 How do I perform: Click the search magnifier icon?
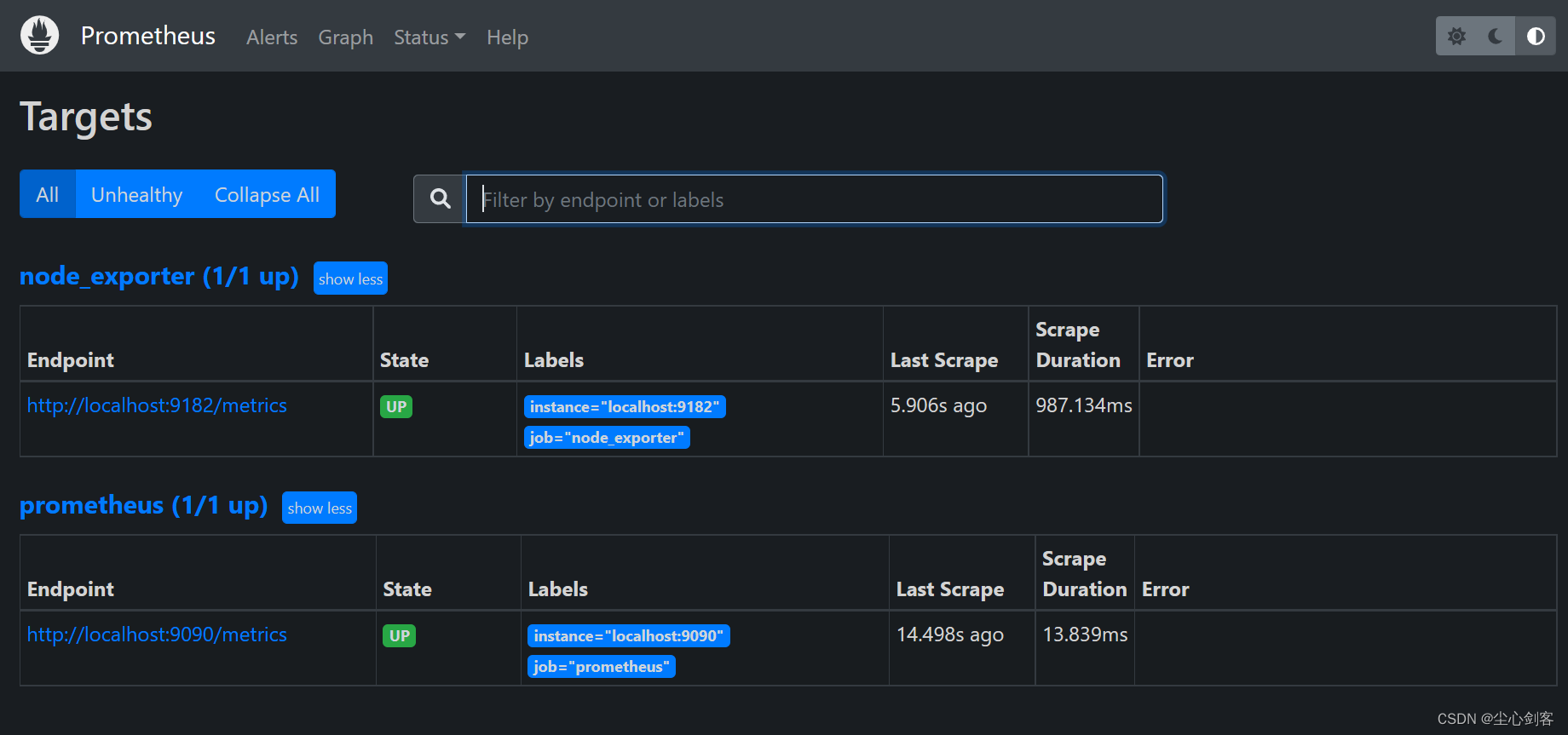coord(440,199)
